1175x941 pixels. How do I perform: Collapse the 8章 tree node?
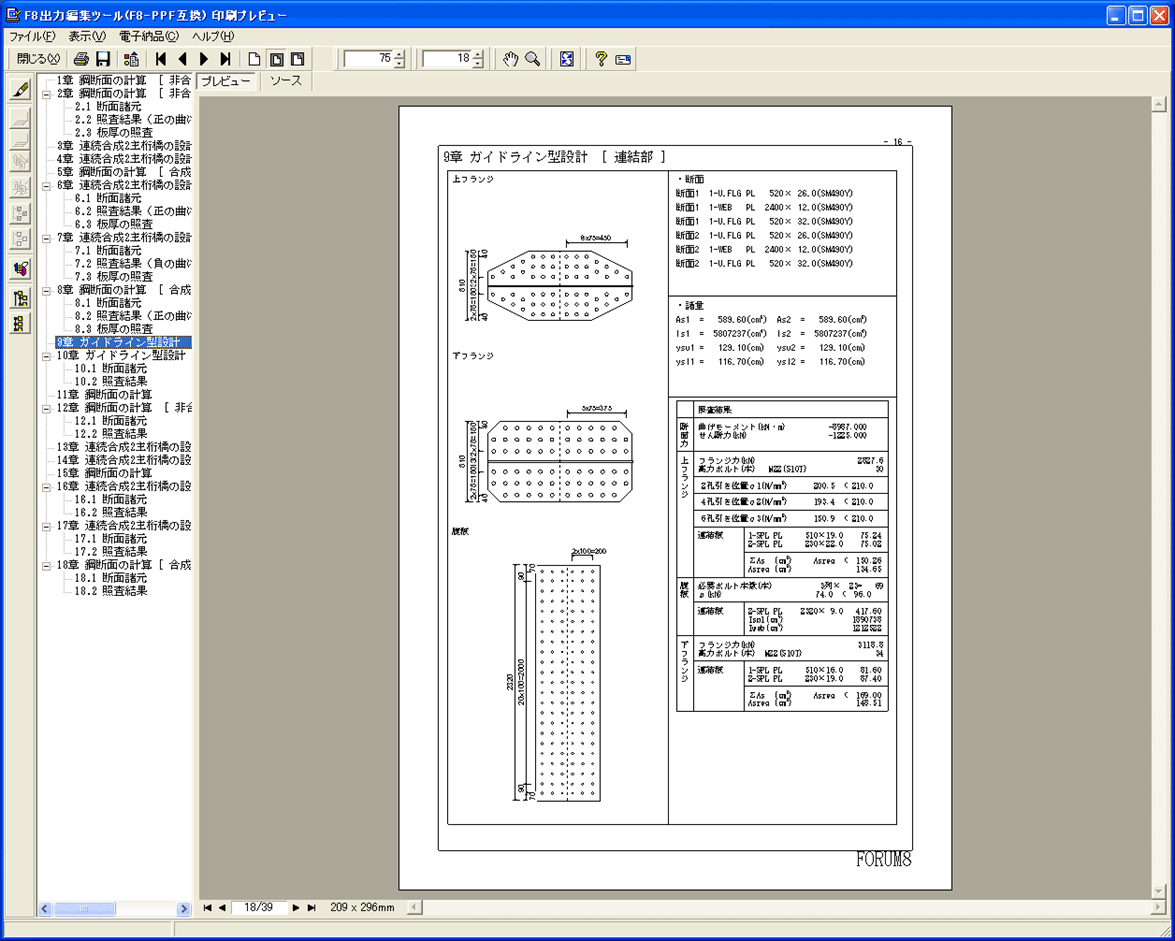[46, 290]
